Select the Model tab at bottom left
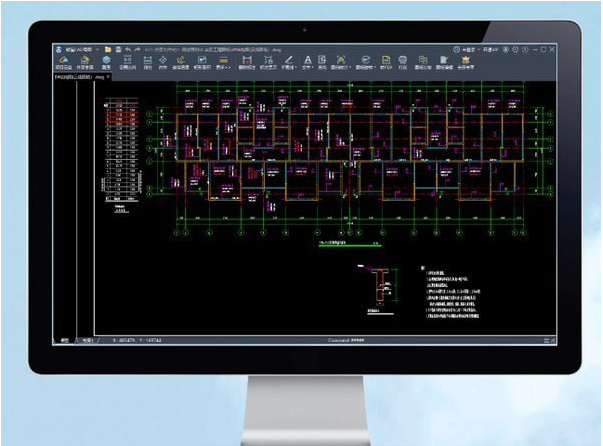603x446 pixels. [x=65, y=340]
